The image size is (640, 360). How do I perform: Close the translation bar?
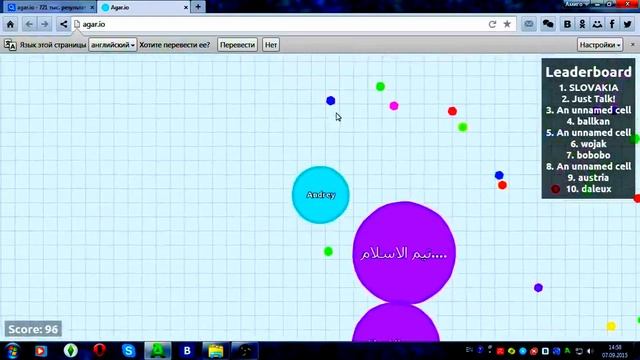click(x=633, y=44)
